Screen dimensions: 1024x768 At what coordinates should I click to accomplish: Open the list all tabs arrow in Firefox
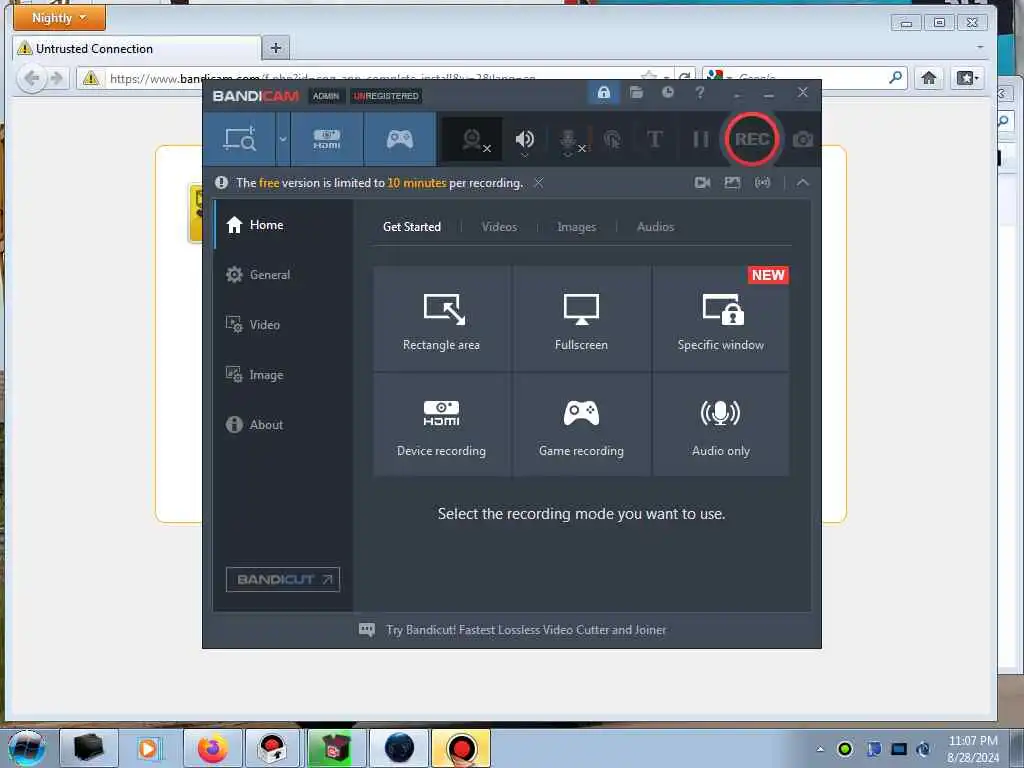coord(980,48)
